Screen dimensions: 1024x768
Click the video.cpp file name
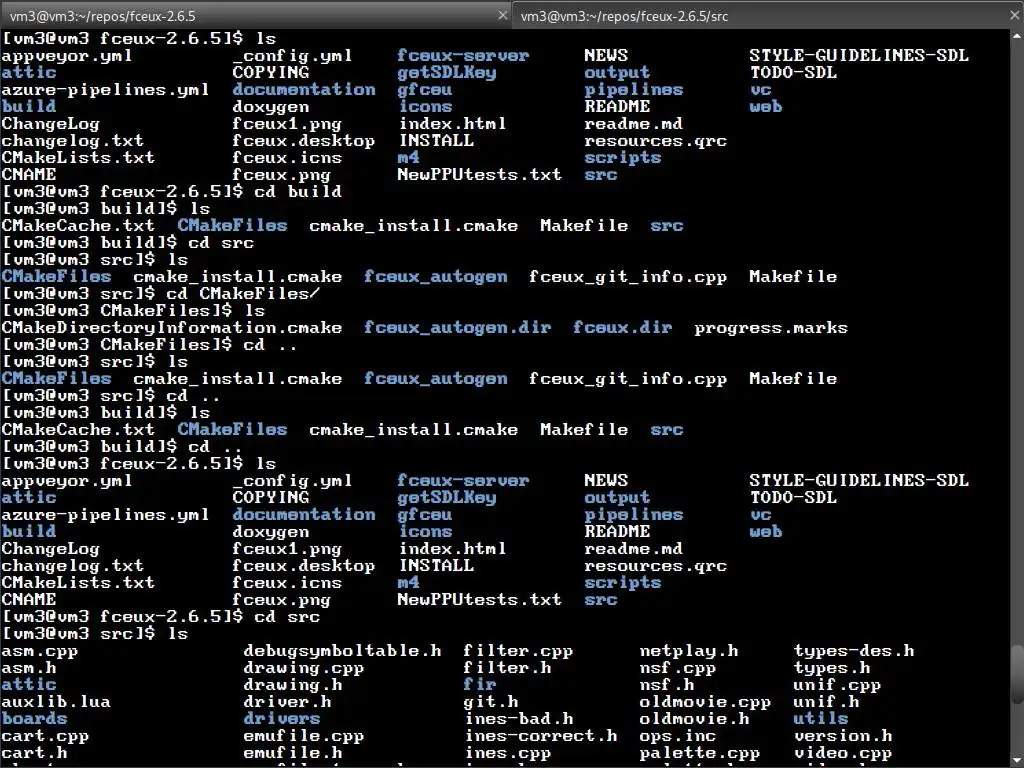[x=843, y=753]
